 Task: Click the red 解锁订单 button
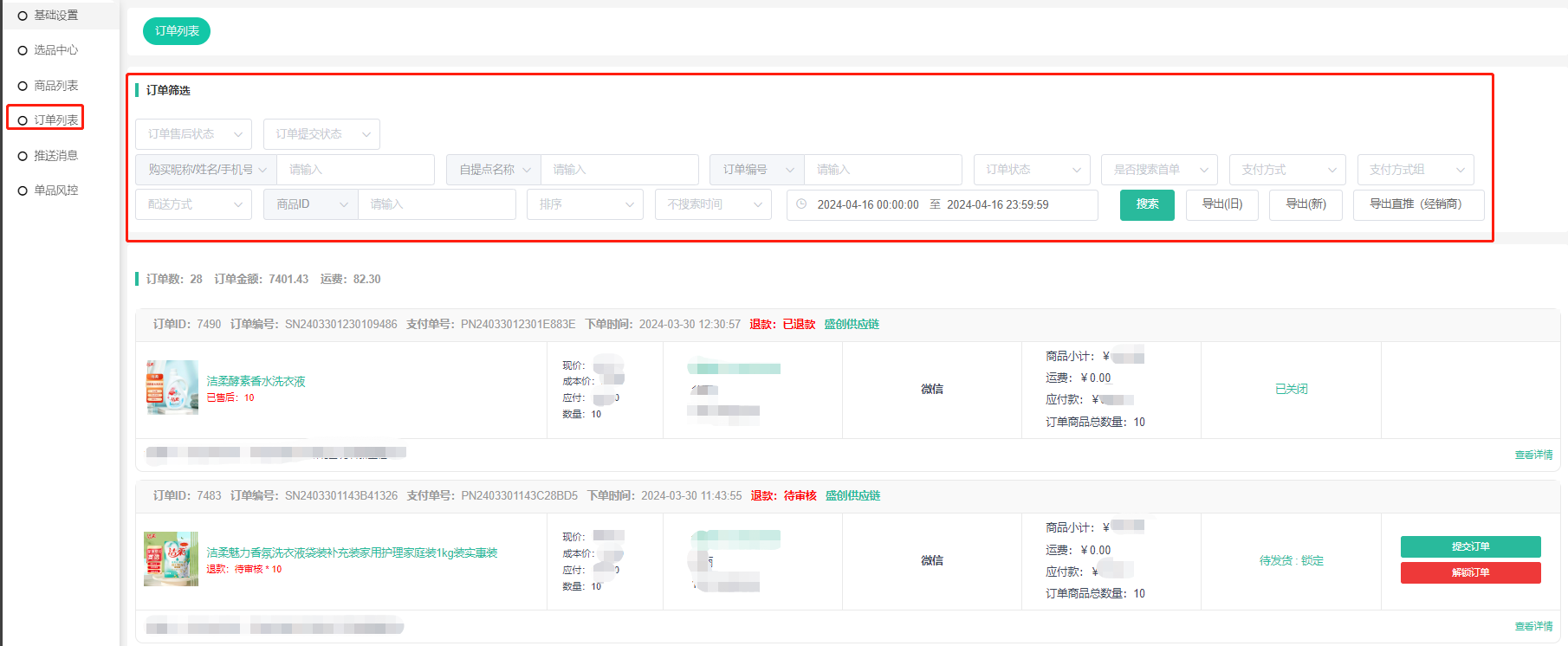point(1470,572)
